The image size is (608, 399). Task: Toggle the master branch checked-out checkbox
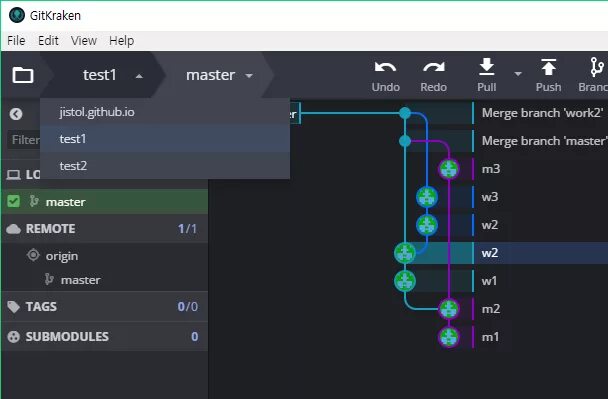coord(14,201)
